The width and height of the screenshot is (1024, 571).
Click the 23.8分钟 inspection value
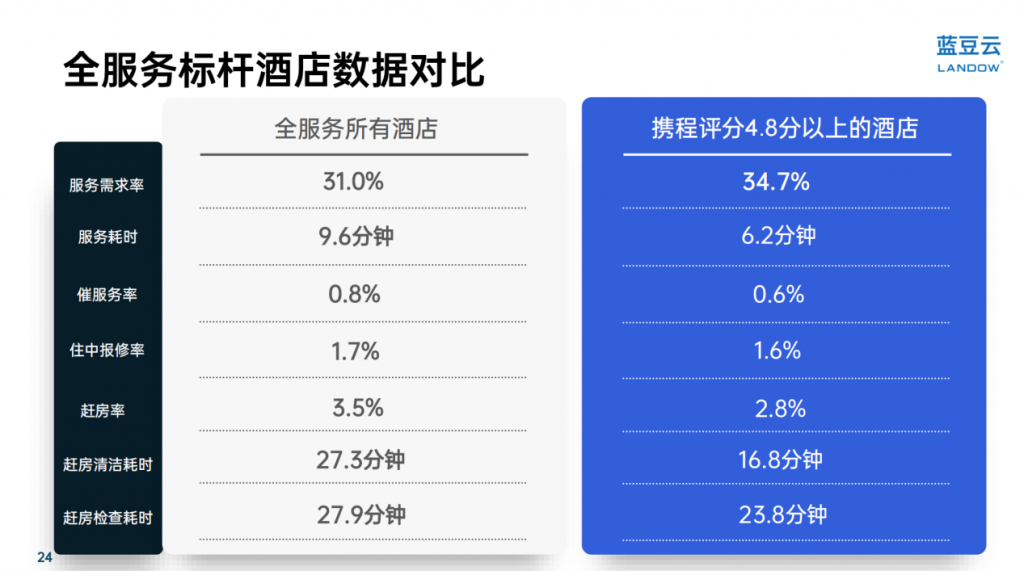(783, 515)
